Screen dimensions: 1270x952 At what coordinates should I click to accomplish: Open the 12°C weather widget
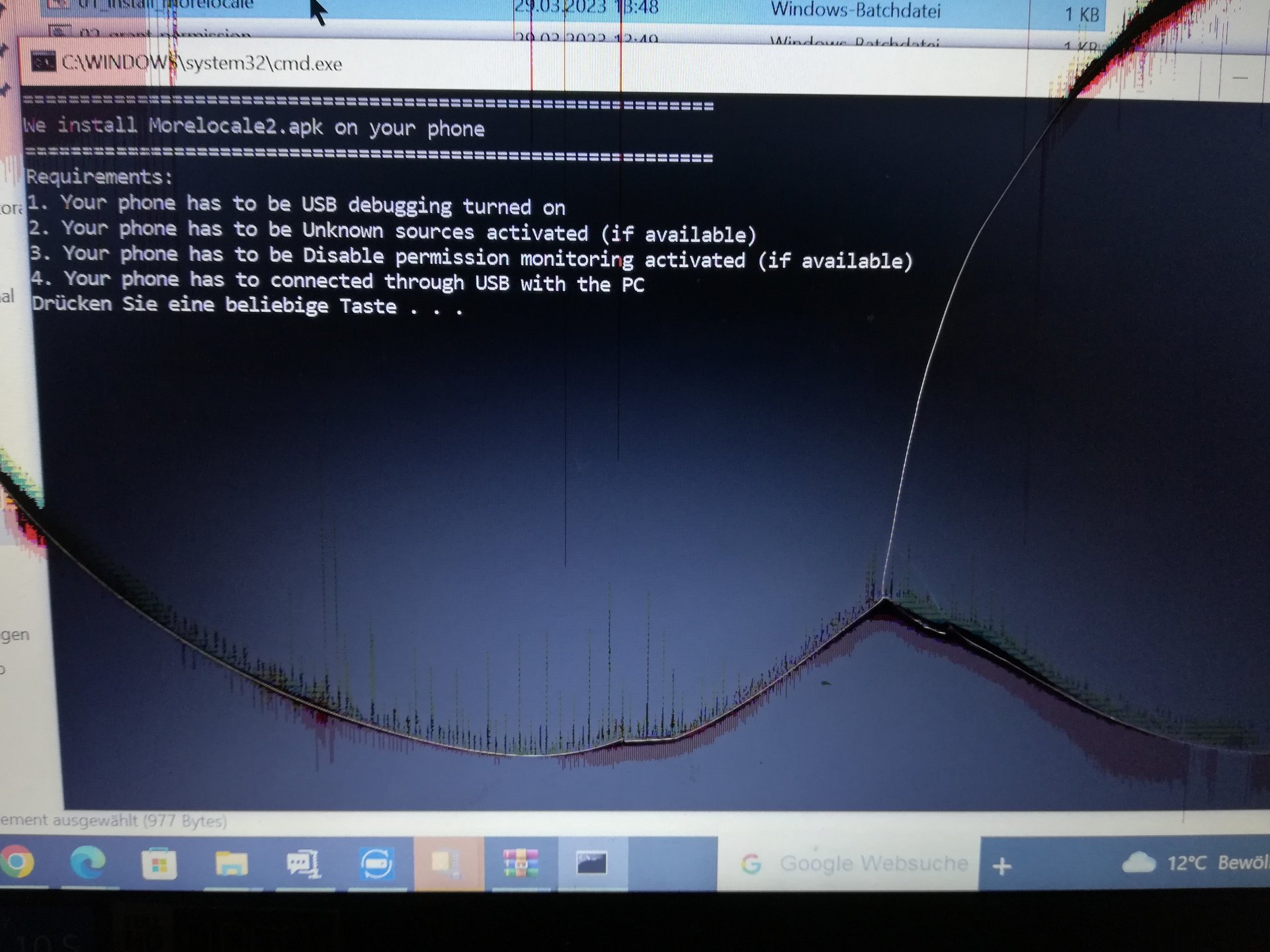click(1195, 863)
